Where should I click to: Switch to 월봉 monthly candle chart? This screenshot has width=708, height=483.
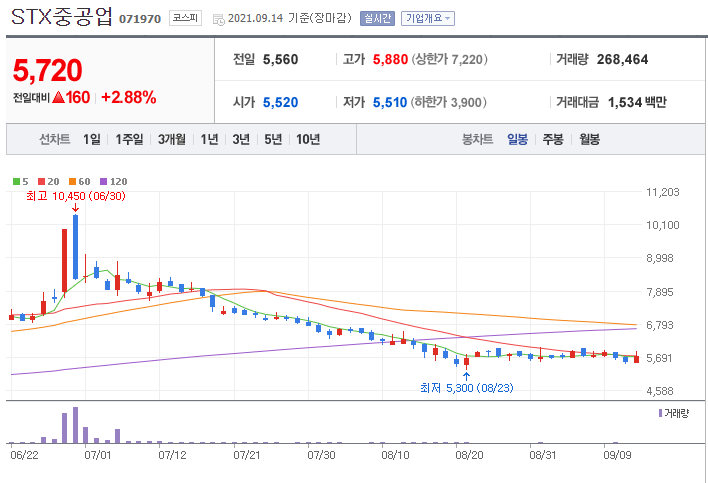590,139
